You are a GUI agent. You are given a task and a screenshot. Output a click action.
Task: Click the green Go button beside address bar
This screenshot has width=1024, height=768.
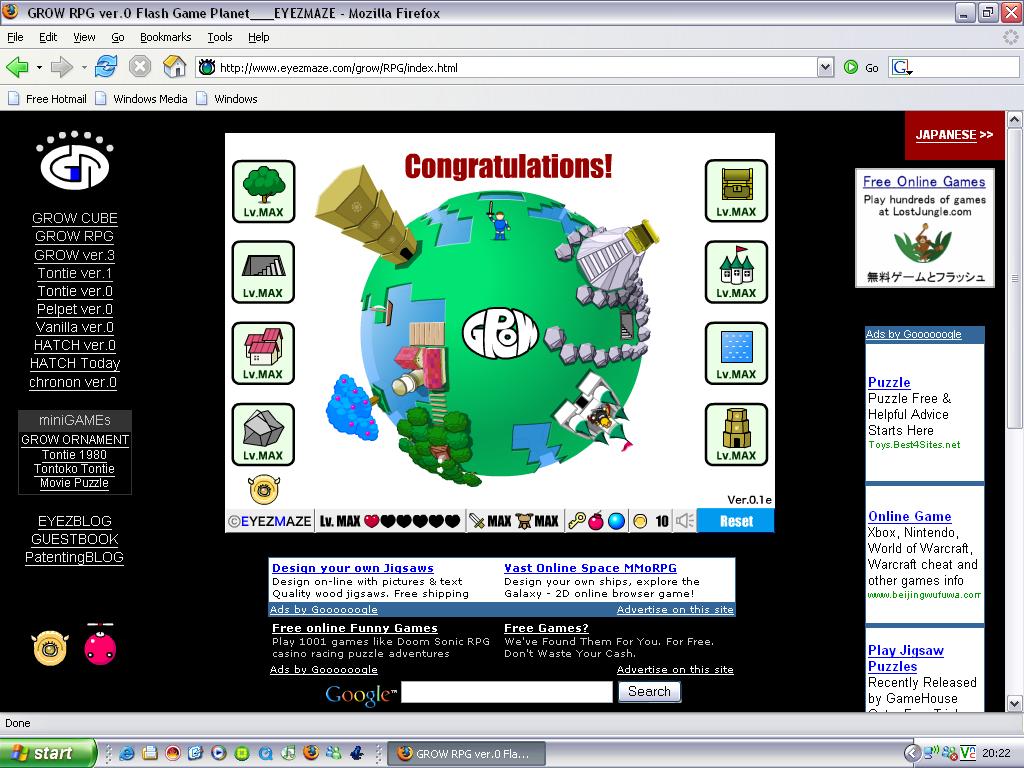click(861, 67)
